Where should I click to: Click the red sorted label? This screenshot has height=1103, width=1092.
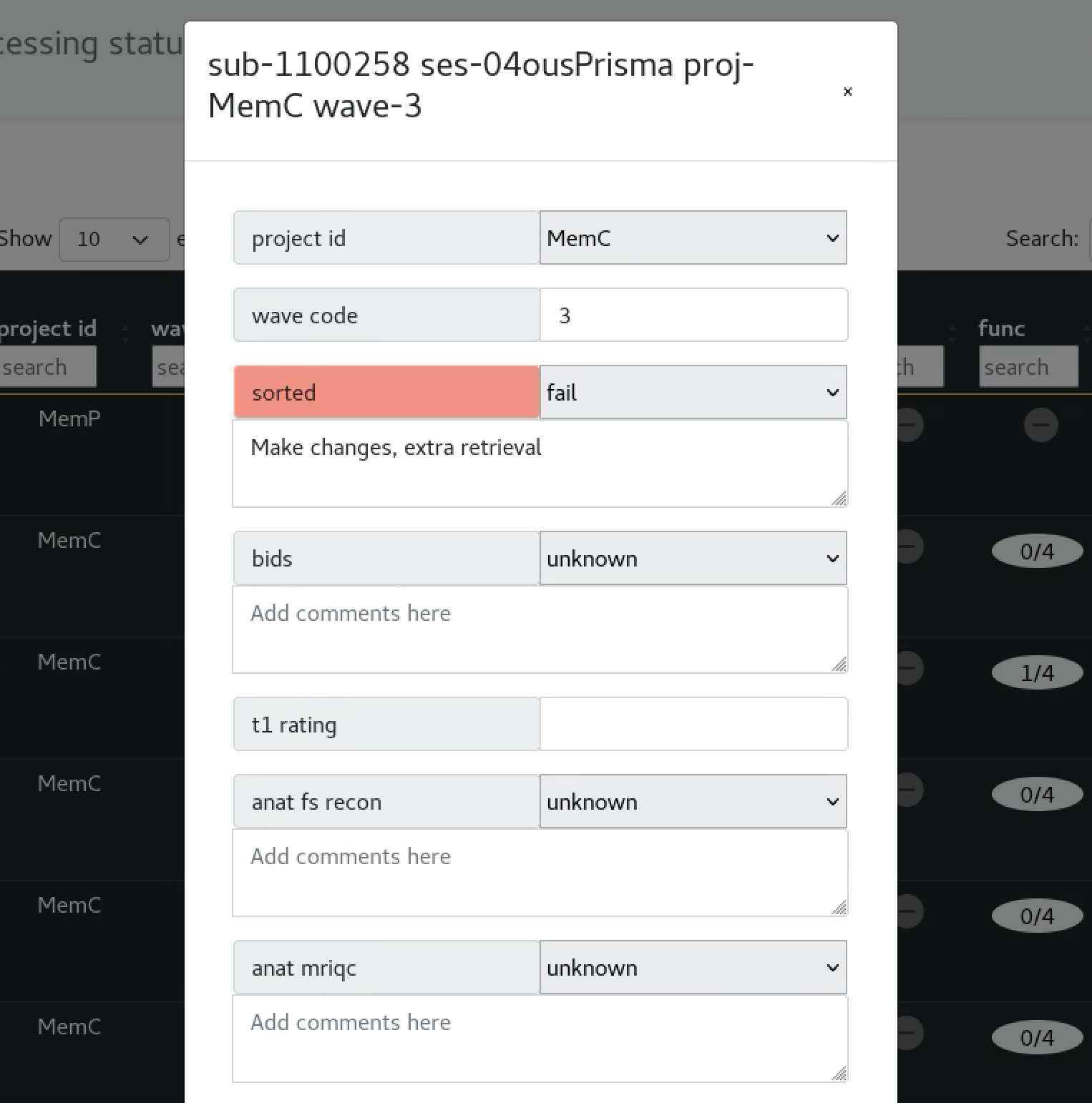click(x=386, y=393)
